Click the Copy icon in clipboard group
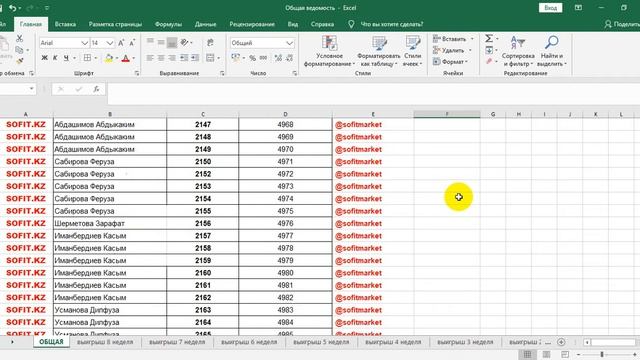This screenshot has width=640, height=360. click(x=19, y=50)
